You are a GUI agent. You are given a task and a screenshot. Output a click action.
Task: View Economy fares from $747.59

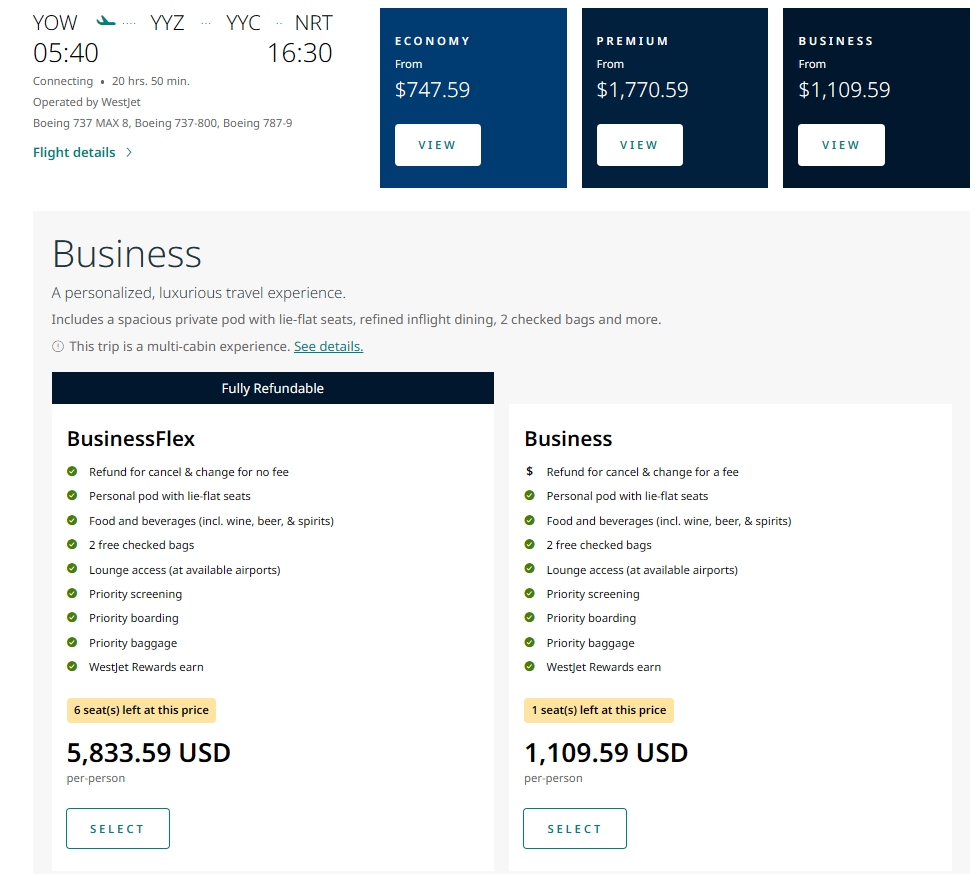point(437,145)
